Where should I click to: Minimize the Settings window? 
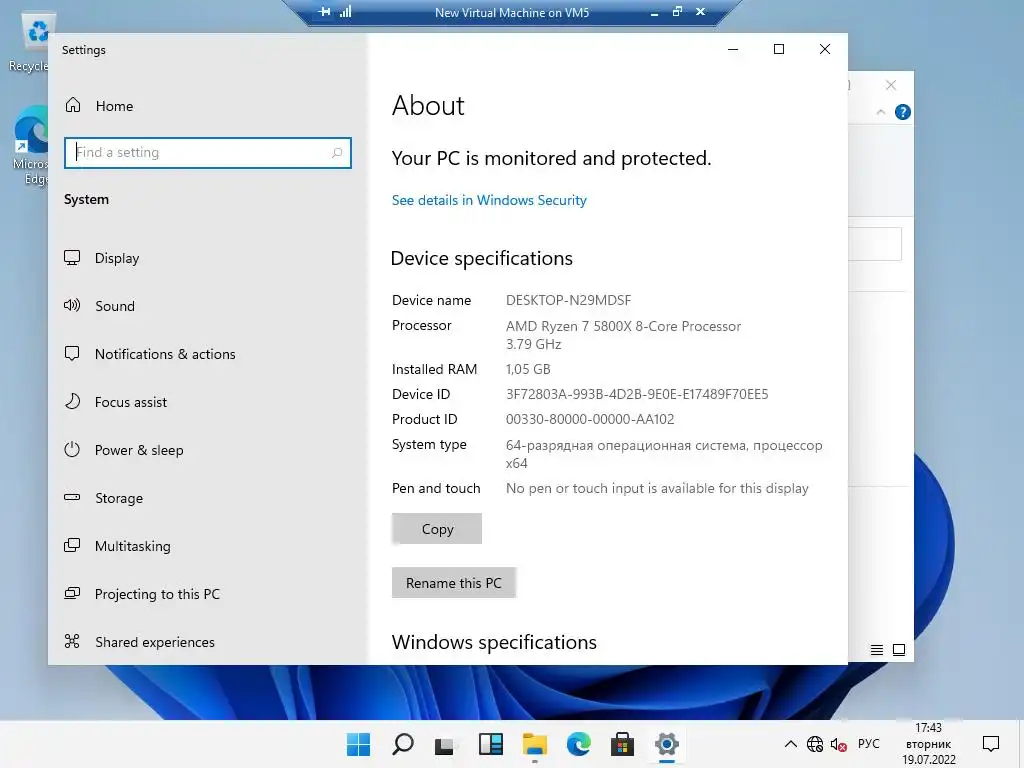tap(733, 49)
